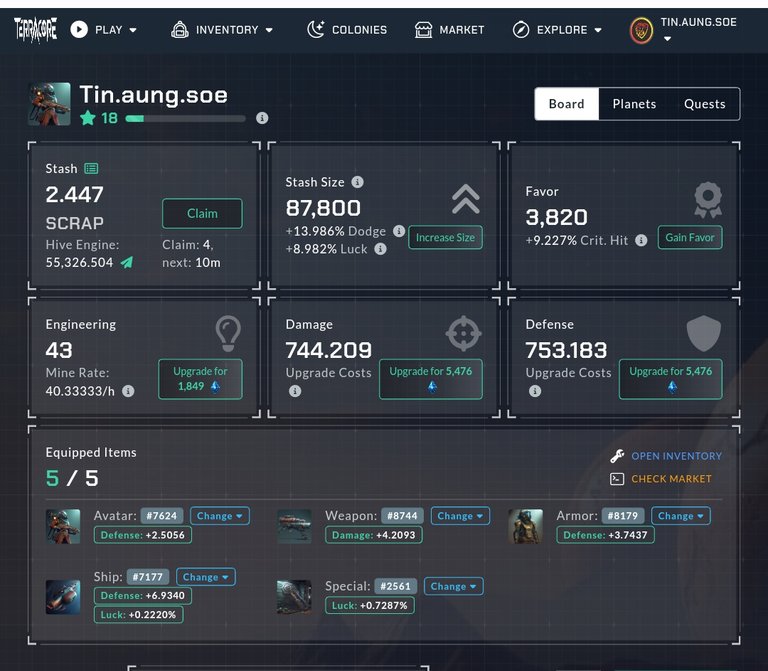Click the info icon beside Luck percentage
The height and width of the screenshot is (671, 768).
coord(380,249)
